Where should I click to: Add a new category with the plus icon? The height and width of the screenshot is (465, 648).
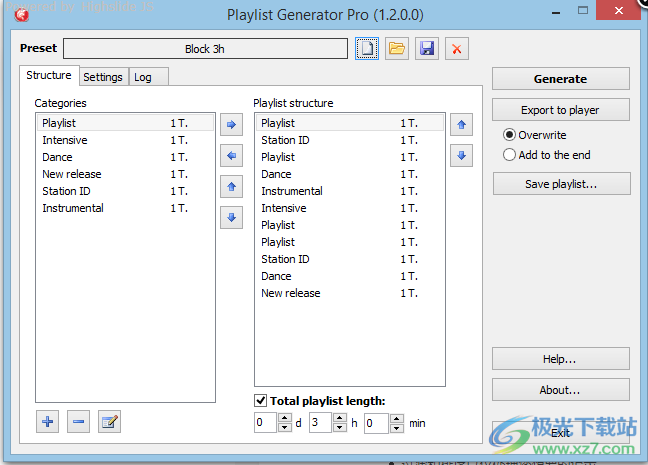48,422
